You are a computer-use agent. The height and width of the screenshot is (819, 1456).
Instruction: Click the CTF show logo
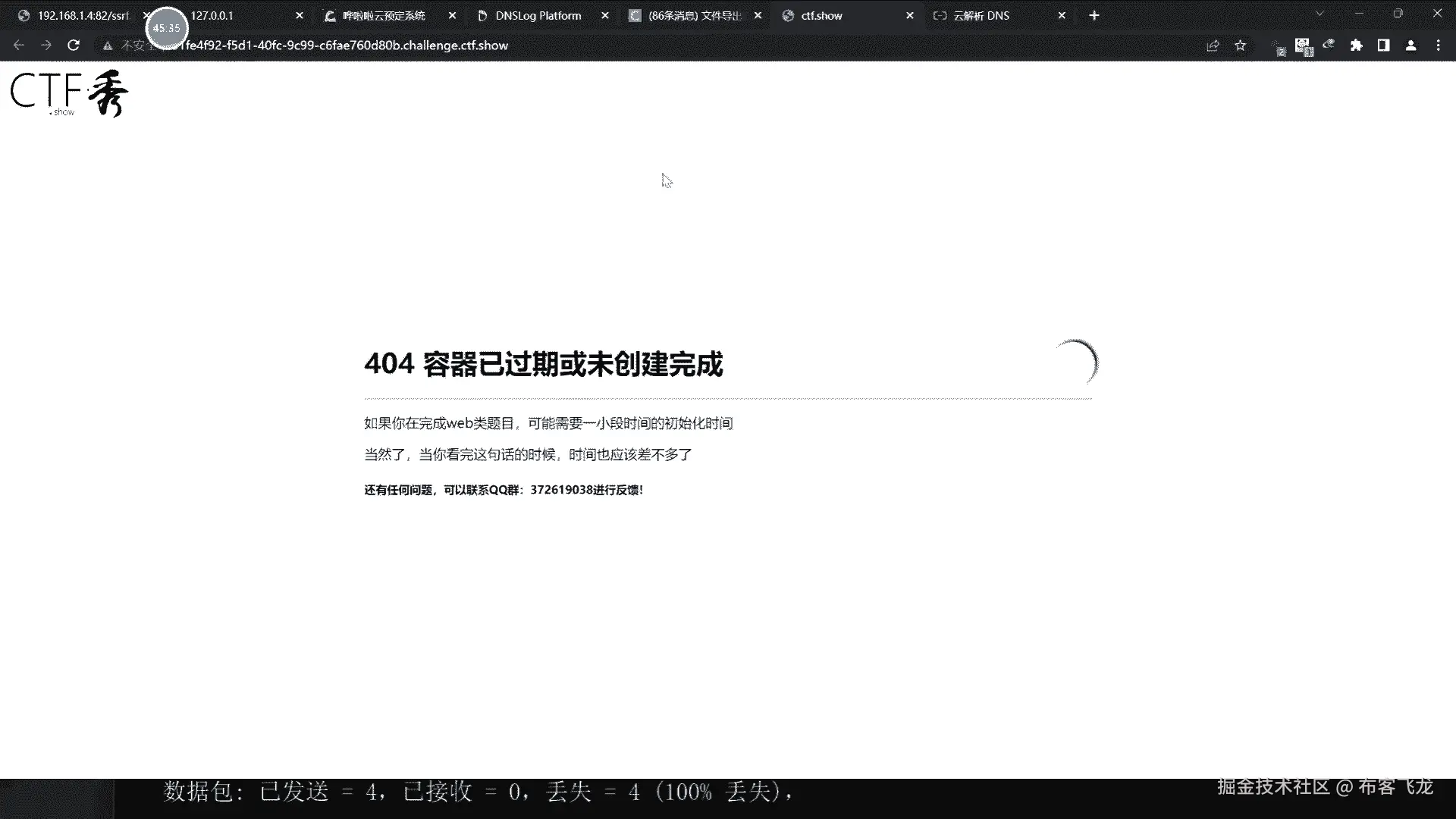point(69,94)
